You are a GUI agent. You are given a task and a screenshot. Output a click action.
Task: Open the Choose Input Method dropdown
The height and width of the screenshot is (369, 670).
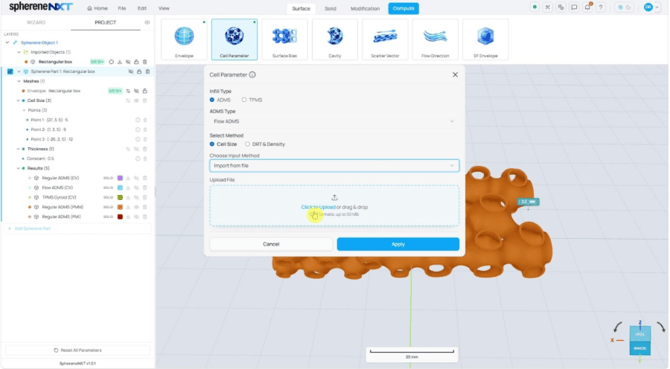click(x=334, y=166)
